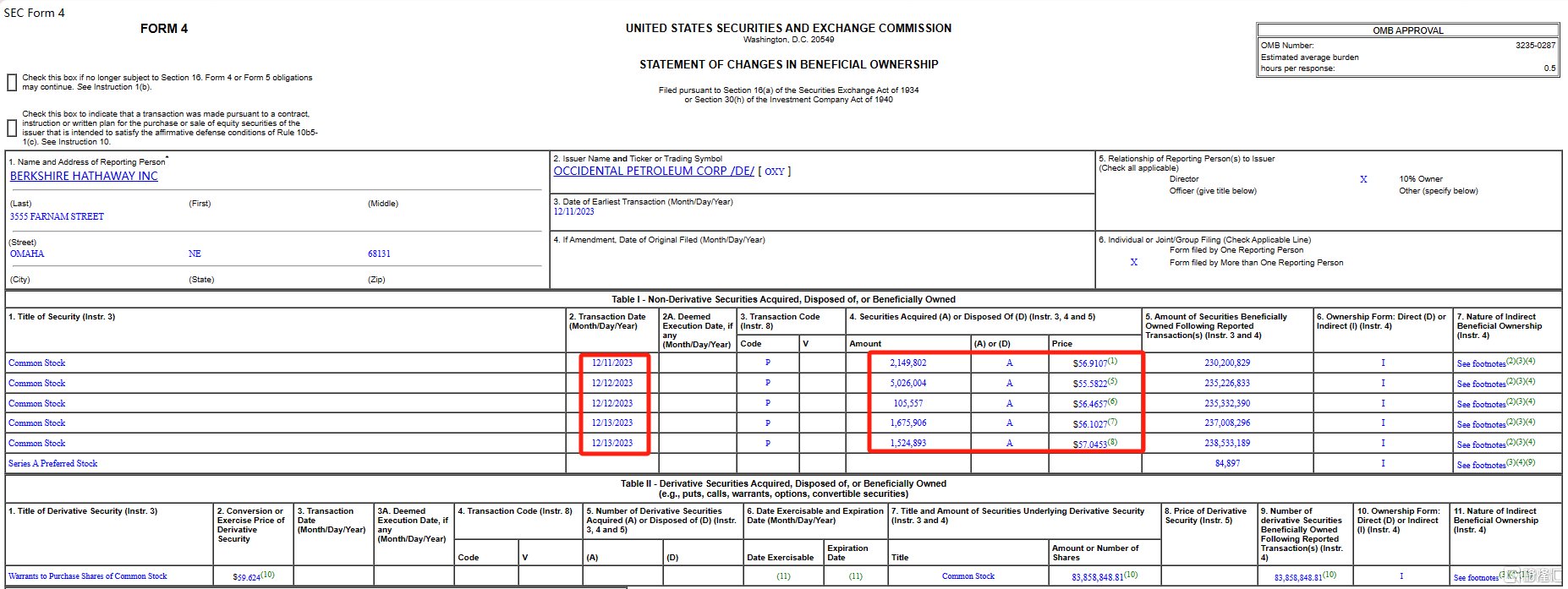Click the warrant exercise price $59.624

246,578
